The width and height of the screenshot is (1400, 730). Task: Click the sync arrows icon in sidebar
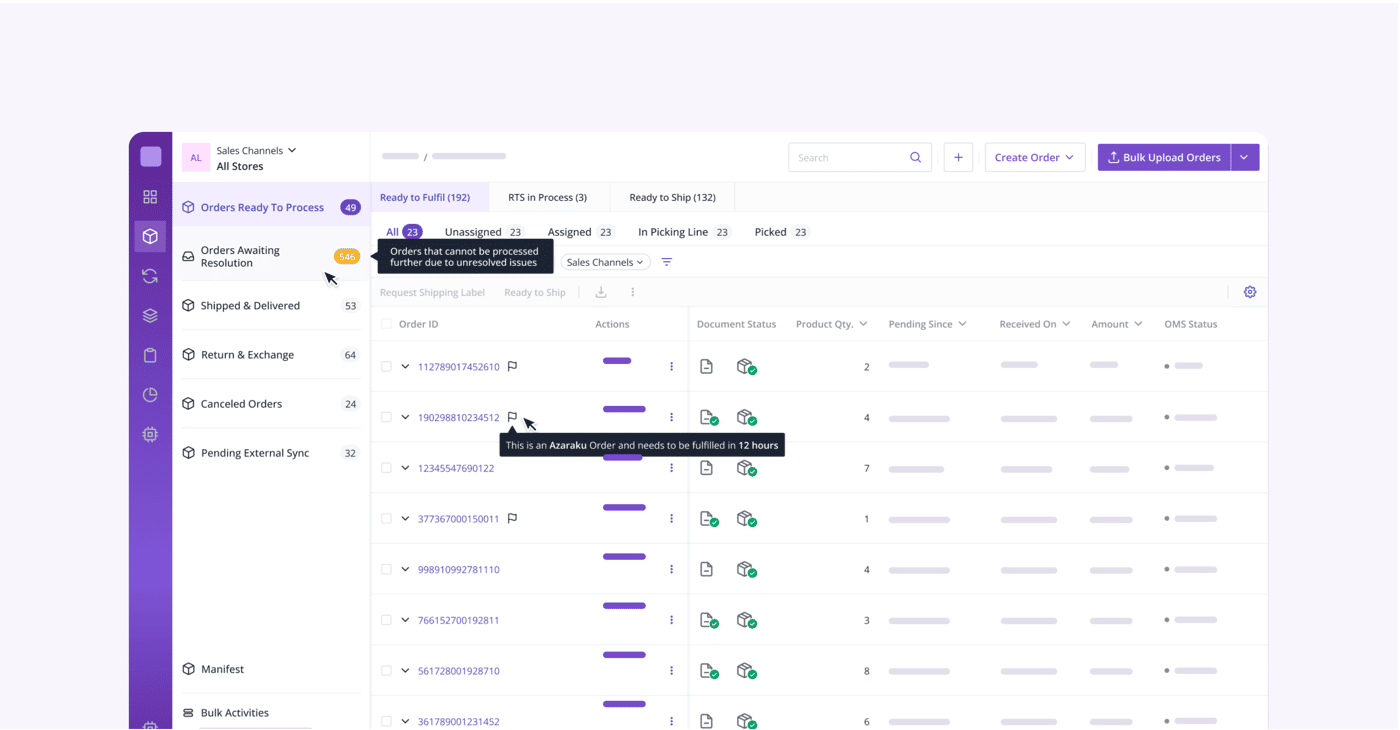[150, 276]
